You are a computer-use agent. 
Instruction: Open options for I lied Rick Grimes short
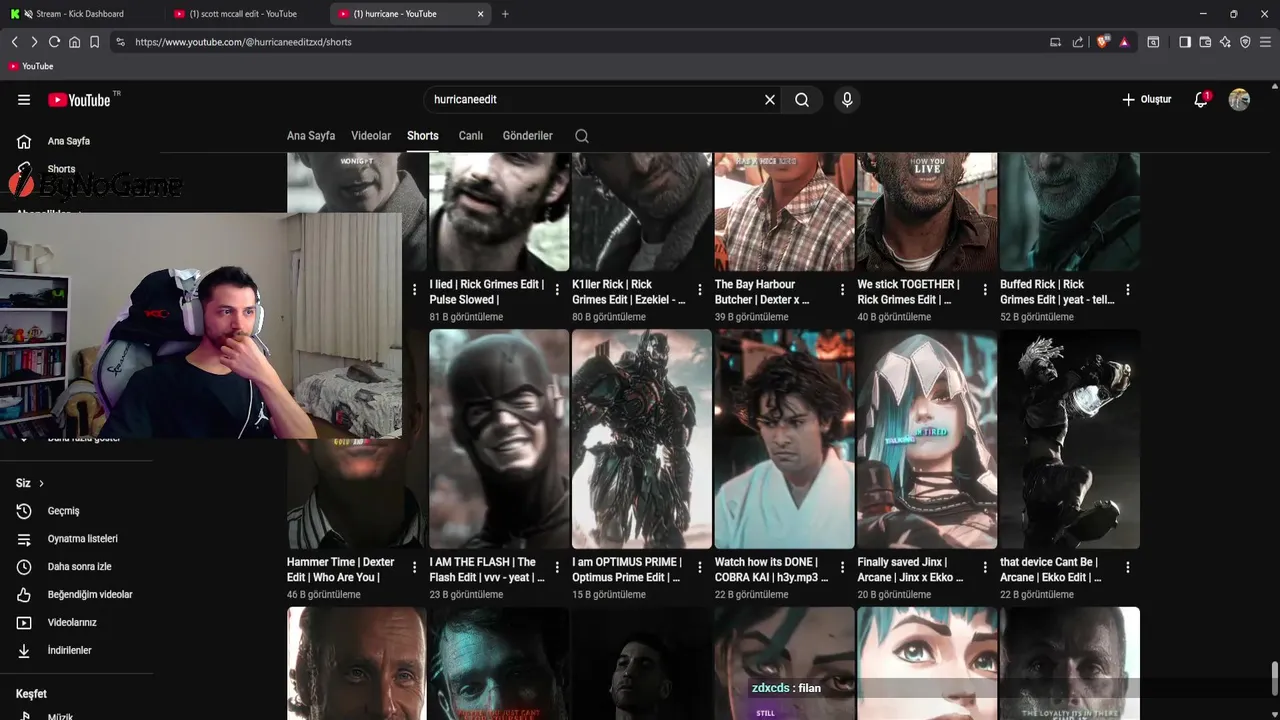tap(557, 290)
